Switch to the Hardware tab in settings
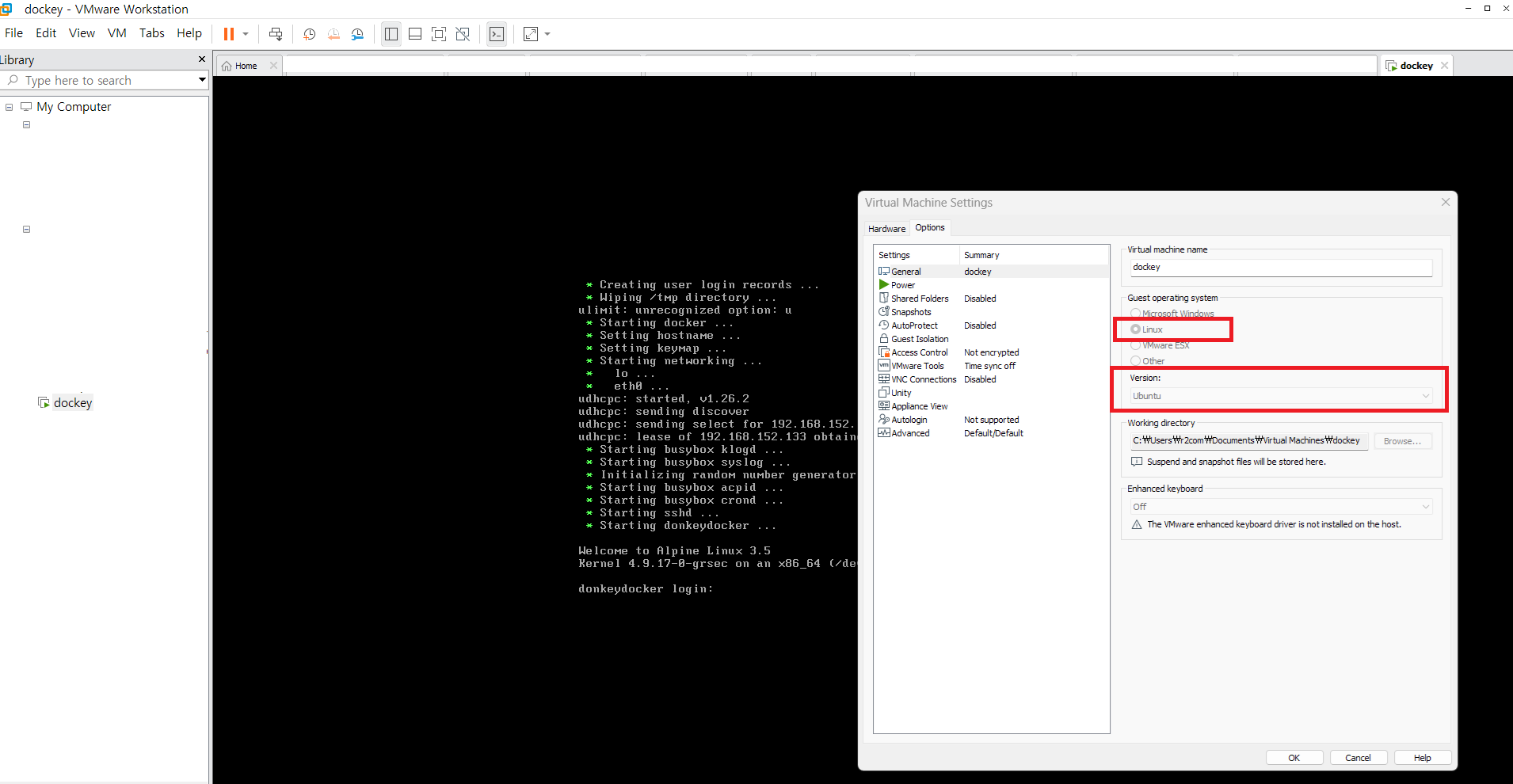 pos(886,229)
